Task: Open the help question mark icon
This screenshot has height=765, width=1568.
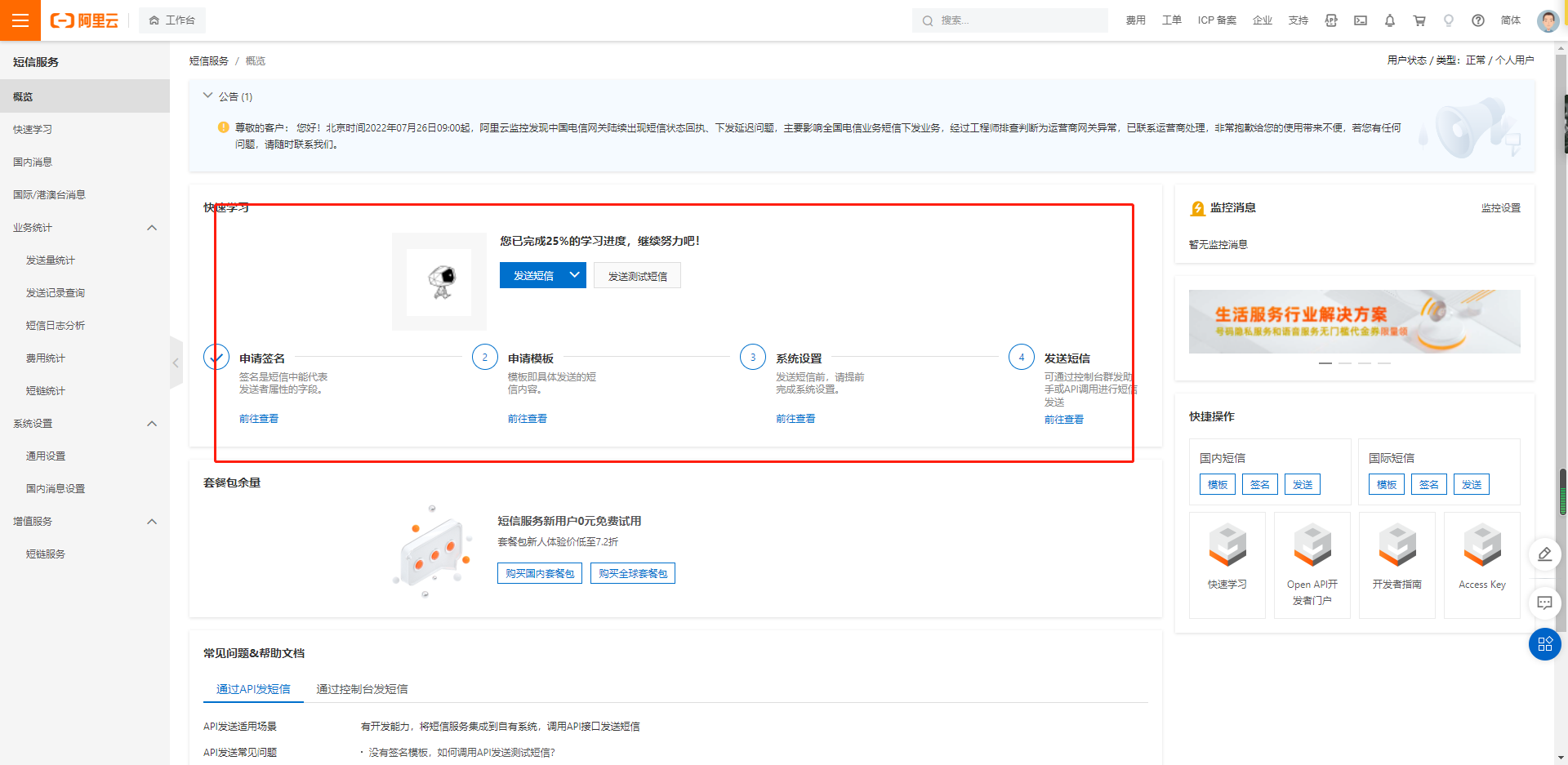Action: tap(1478, 20)
